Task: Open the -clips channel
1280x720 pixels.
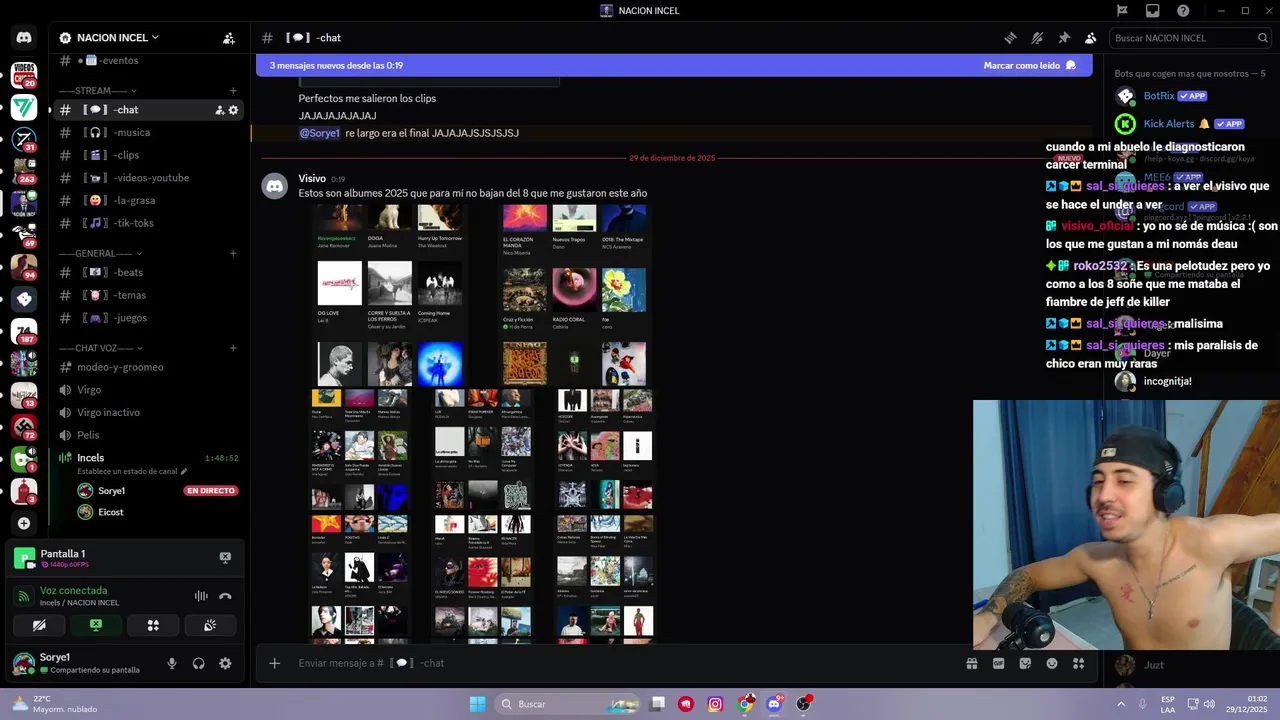Action: tap(146, 155)
